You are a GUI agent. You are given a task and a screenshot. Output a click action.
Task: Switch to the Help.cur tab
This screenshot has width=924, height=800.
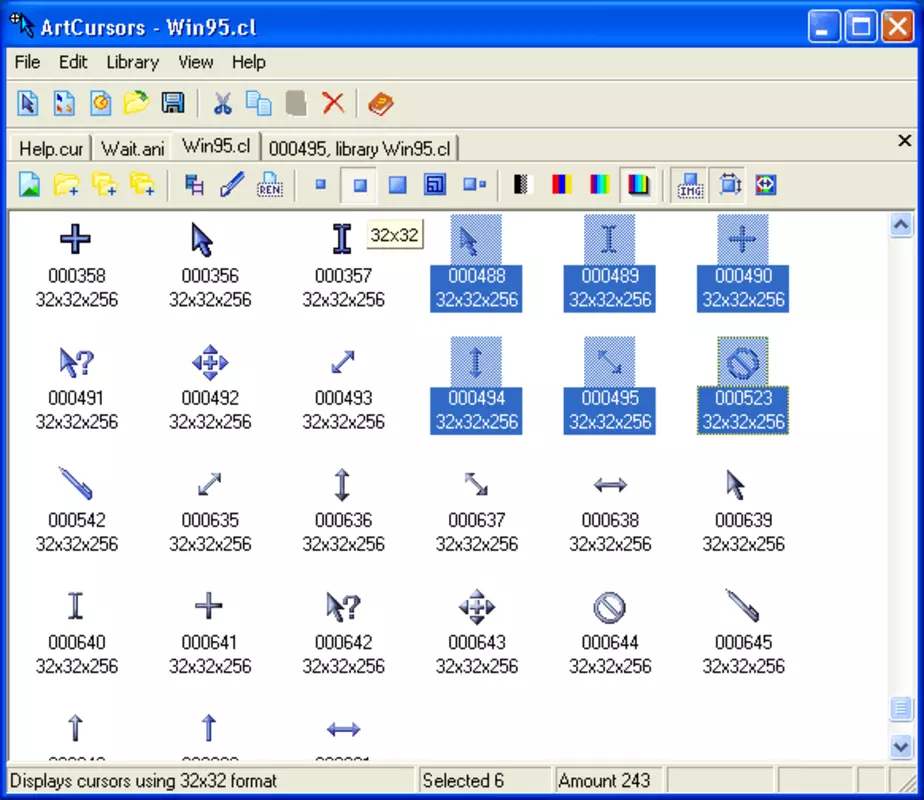pos(51,148)
